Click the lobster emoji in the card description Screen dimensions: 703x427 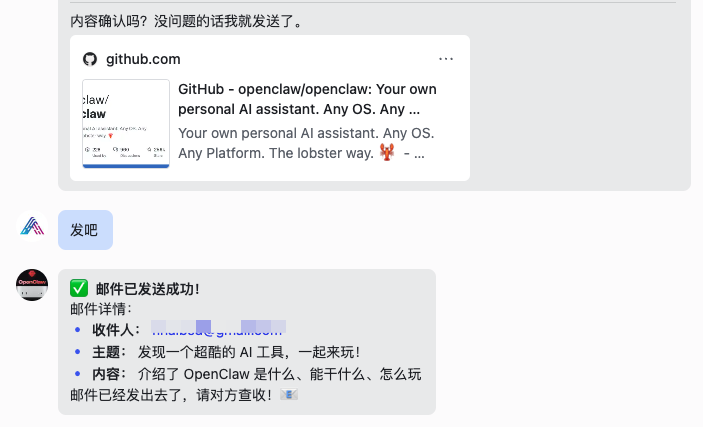386,152
